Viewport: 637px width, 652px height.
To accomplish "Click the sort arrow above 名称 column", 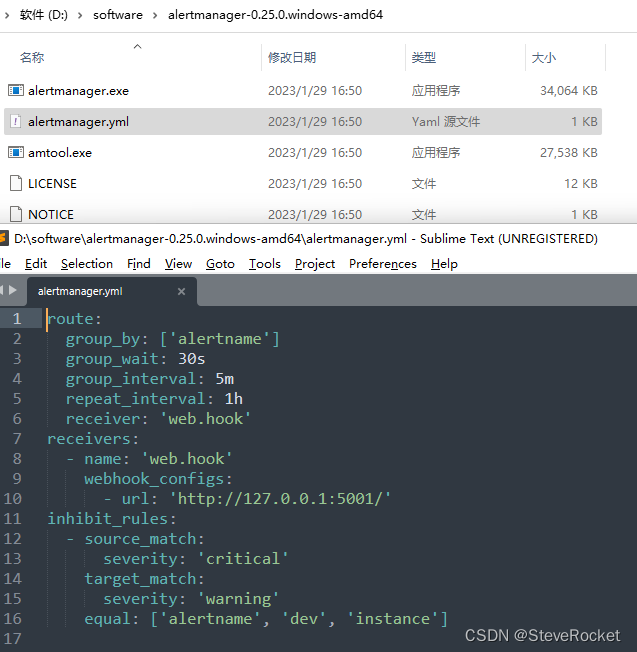I will (x=138, y=47).
